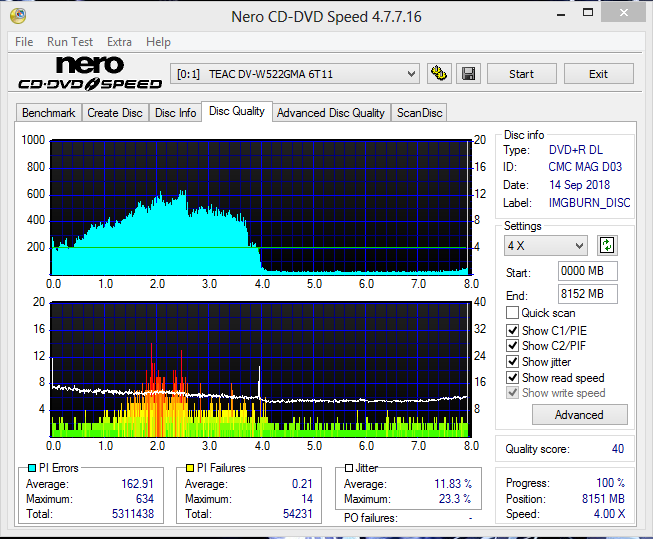Disable Show read speed checkbox

pos(512,377)
